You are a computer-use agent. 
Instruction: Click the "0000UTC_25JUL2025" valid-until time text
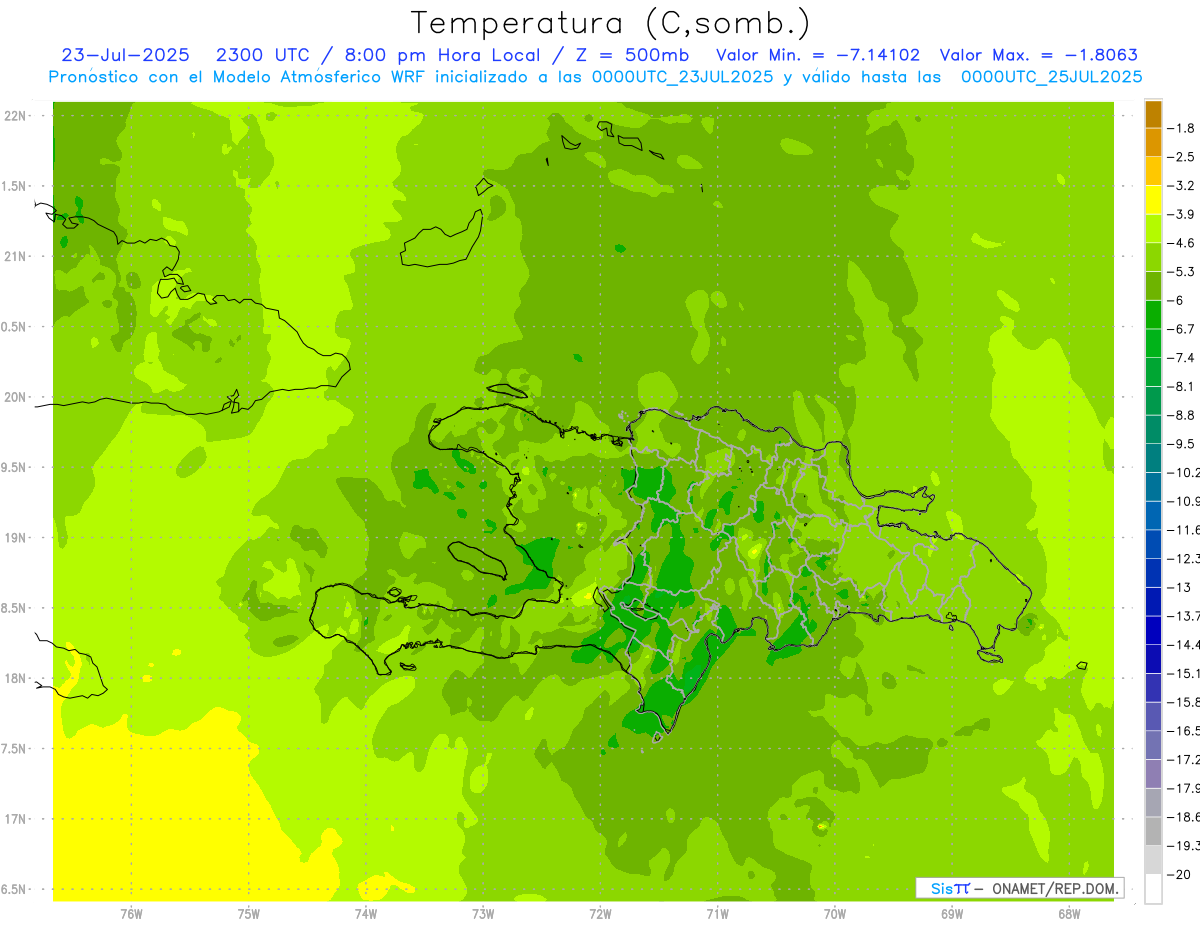[1051, 76]
